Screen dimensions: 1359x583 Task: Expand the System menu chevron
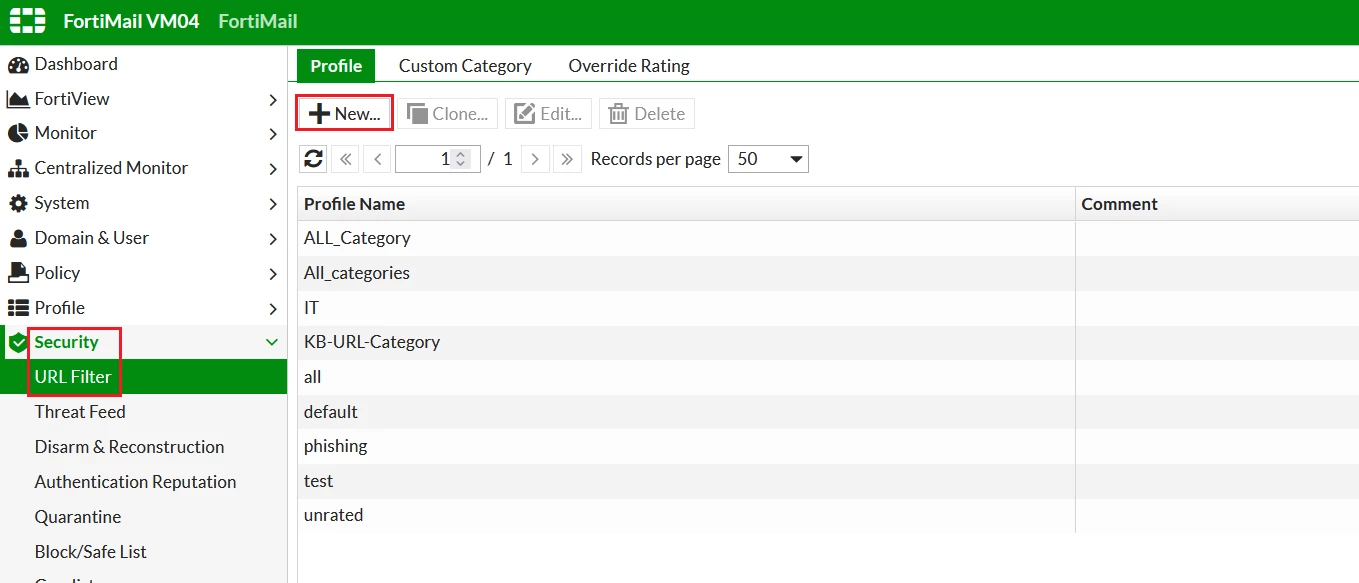(x=273, y=204)
